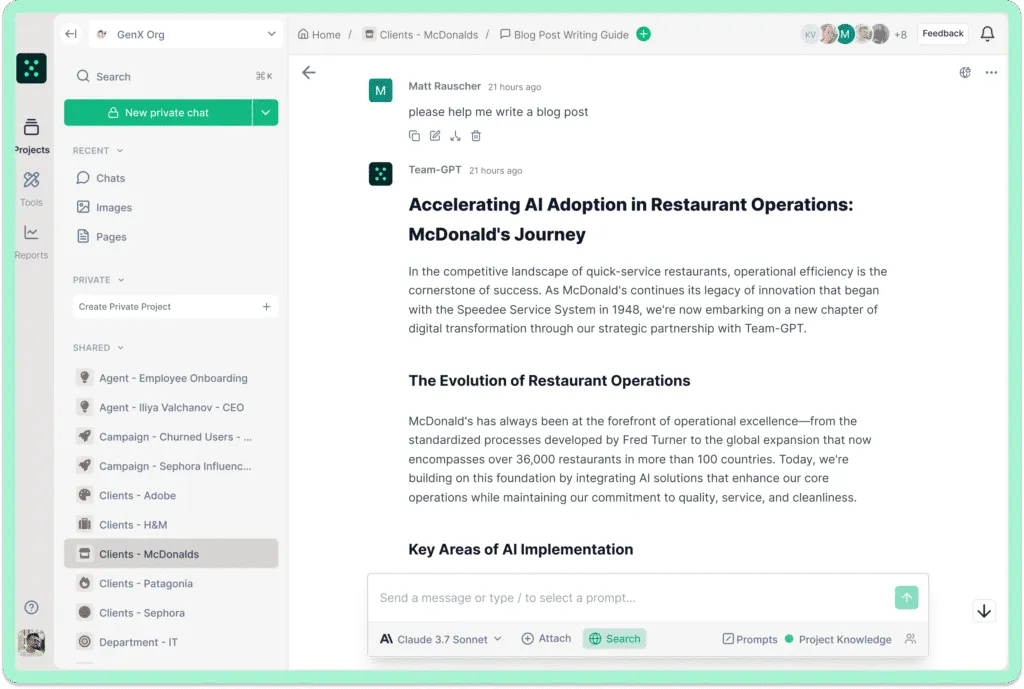The image size is (1024, 689).
Task: Open Clients - H&M project
Action: click(171, 524)
